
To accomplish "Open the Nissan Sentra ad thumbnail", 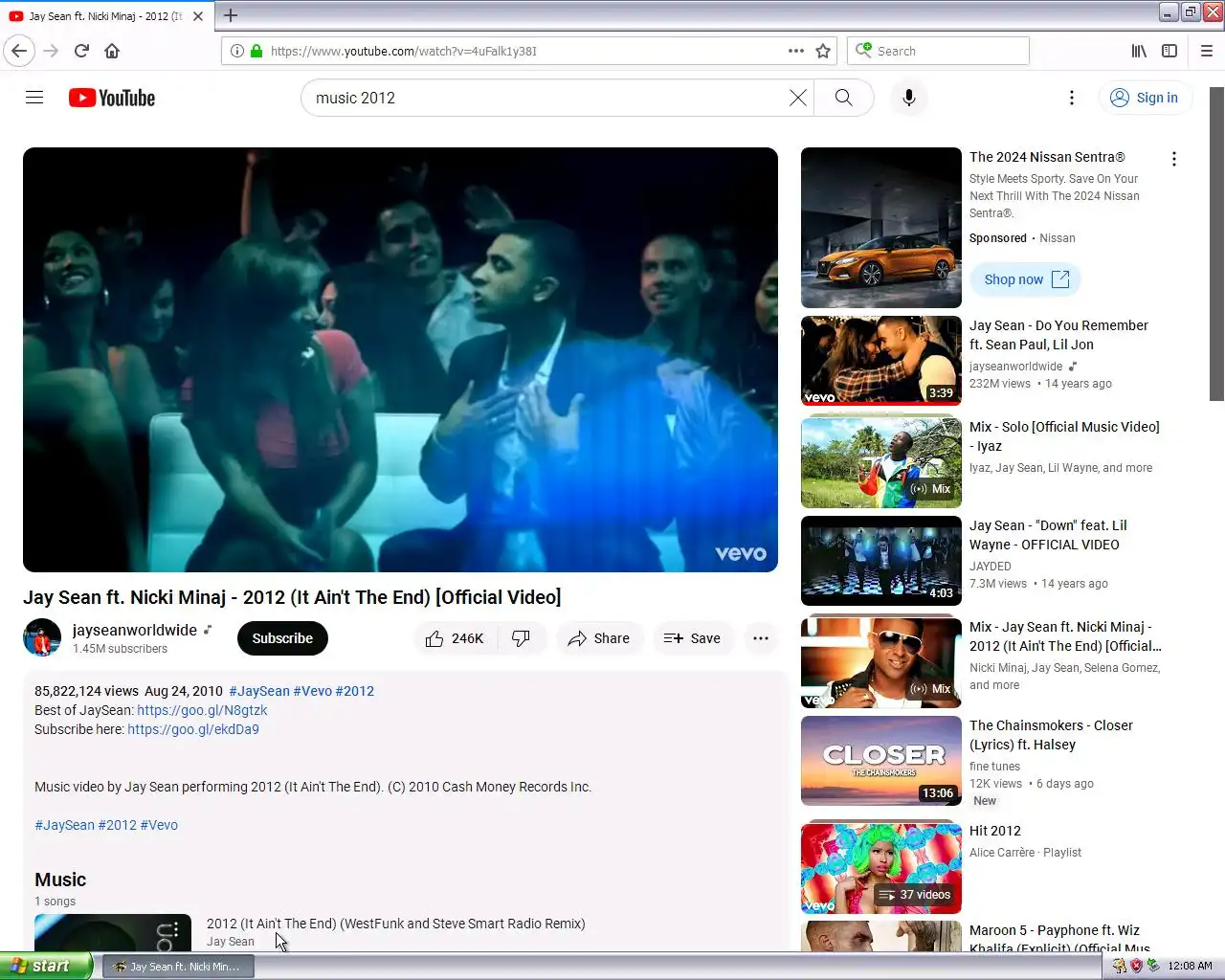I will [x=881, y=228].
